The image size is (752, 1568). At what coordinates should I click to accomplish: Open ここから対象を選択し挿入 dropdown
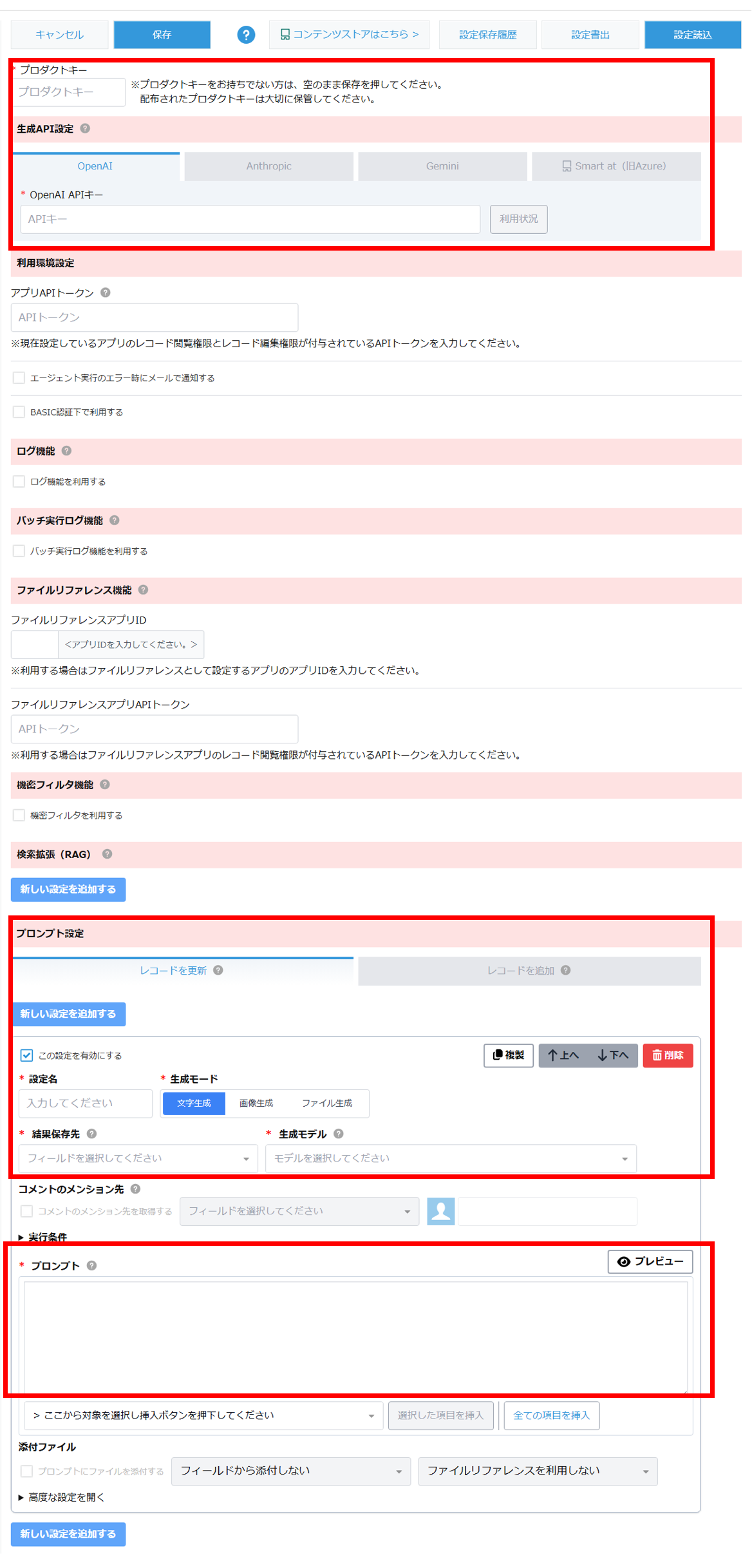tap(203, 1415)
